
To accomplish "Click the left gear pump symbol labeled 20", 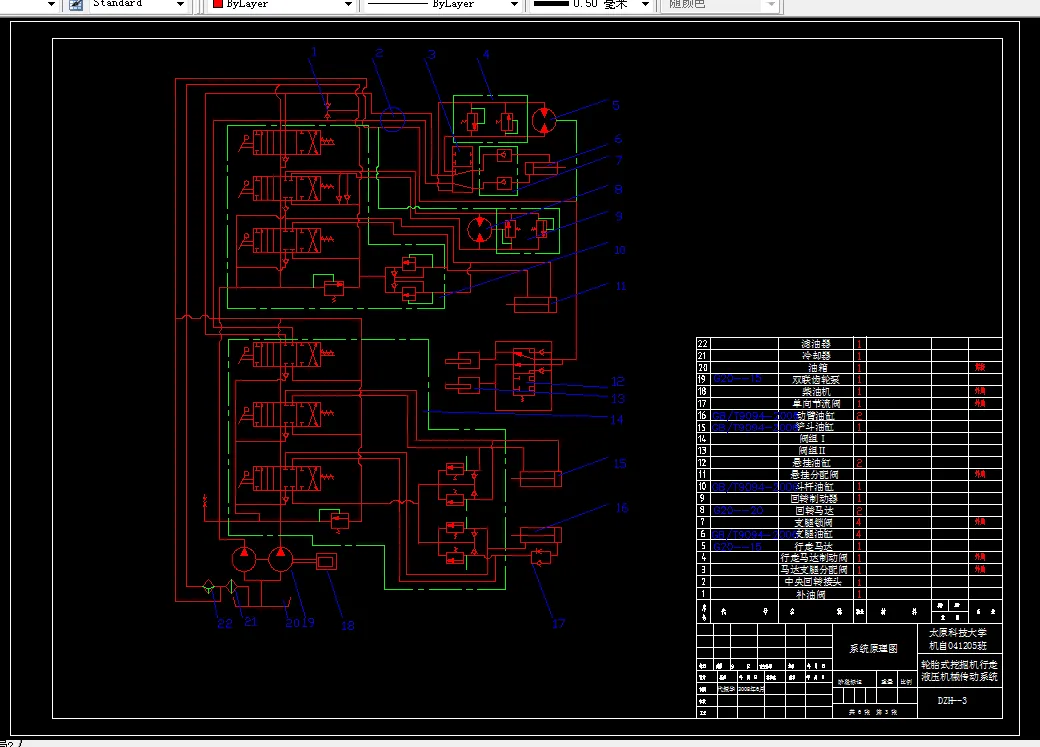I will 244,559.
